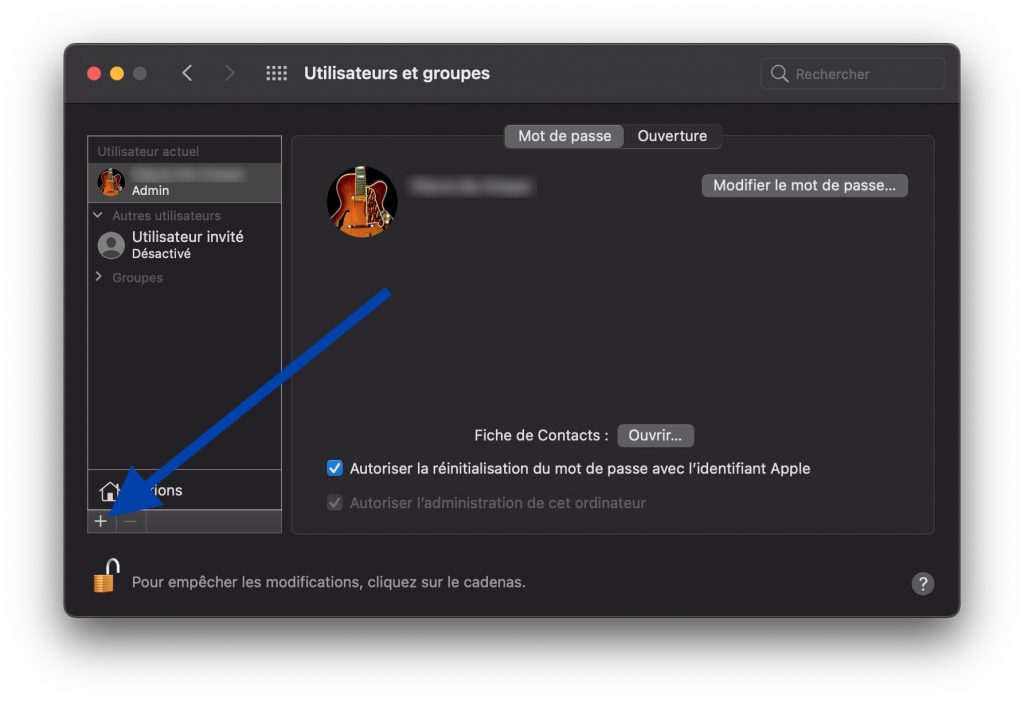Expand the Groupes section

click(98, 277)
